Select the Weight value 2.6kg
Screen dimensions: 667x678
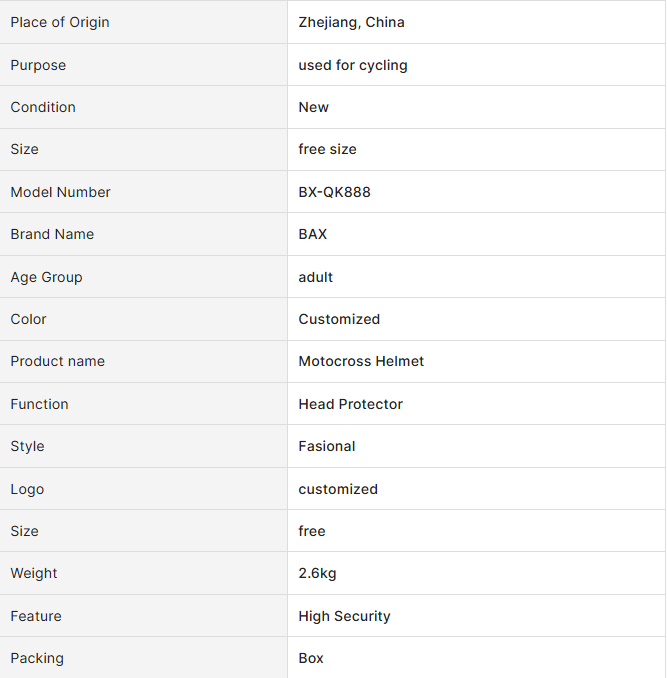click(317, 573)
